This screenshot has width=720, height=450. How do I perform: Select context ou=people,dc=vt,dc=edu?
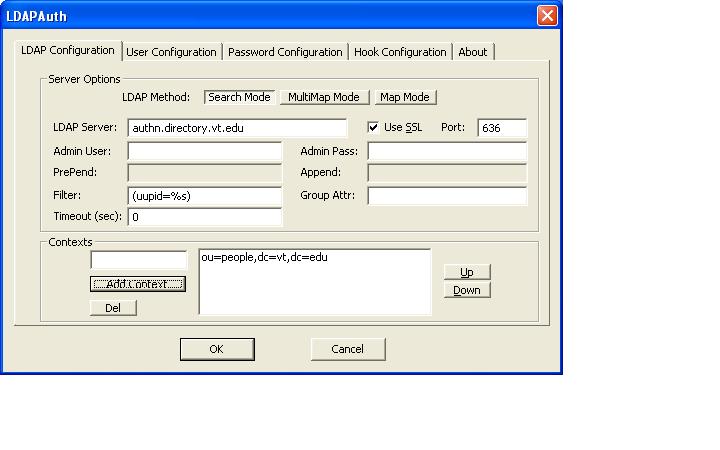click(264, 257)
